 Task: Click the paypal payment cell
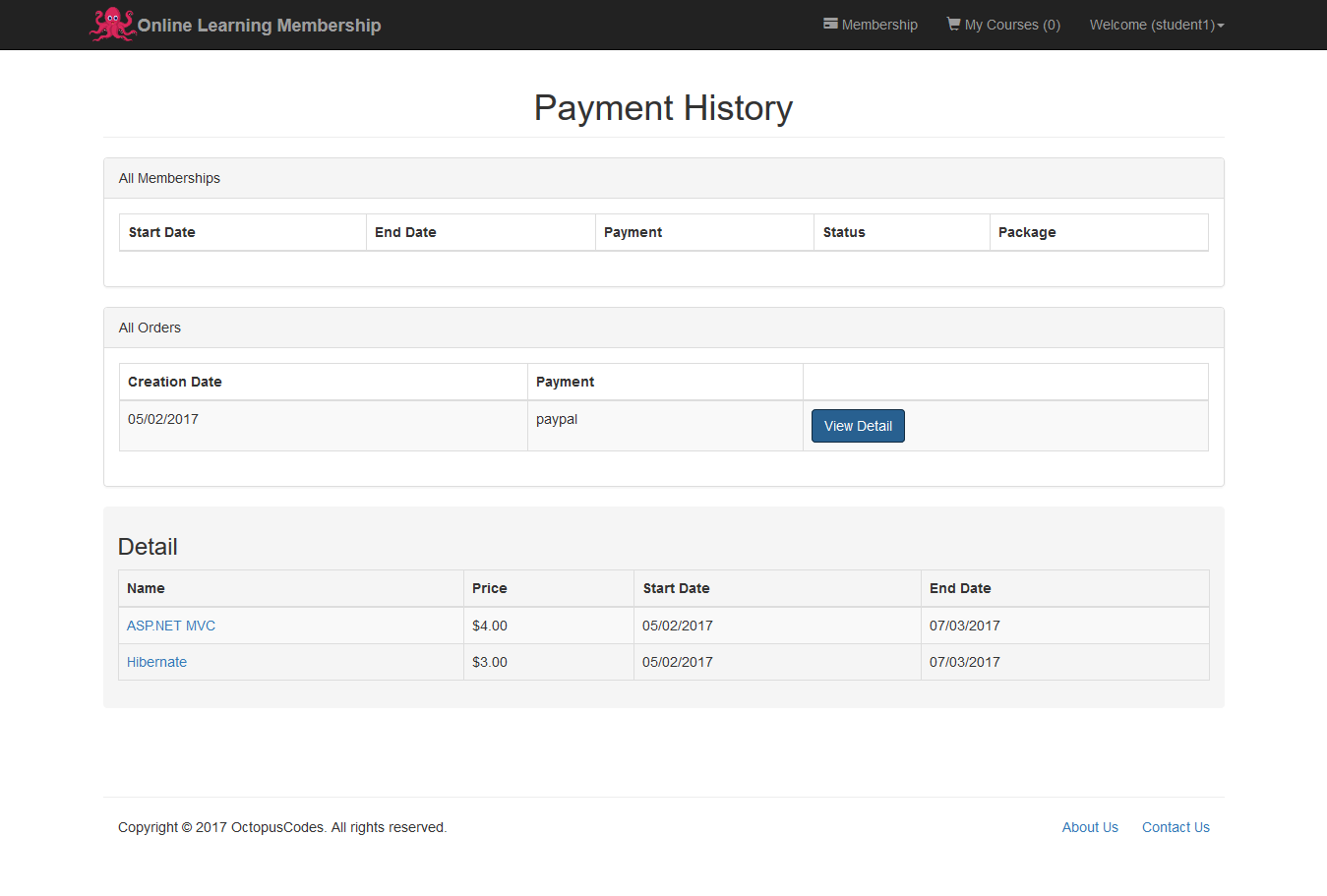[557, 419]
